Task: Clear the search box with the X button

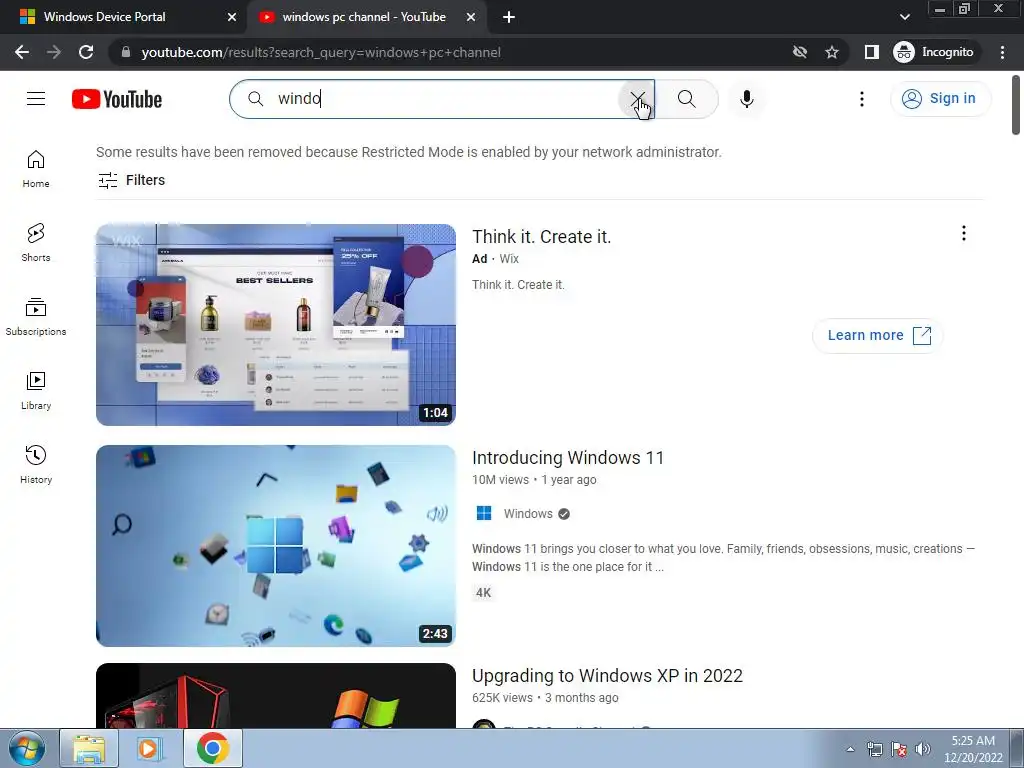Action: (x=637, y=99)
